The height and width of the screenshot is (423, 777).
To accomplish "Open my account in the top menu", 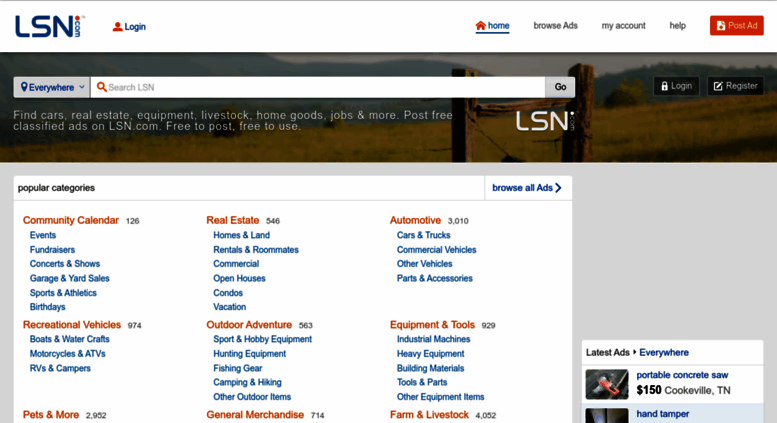I will pos(623,26).
